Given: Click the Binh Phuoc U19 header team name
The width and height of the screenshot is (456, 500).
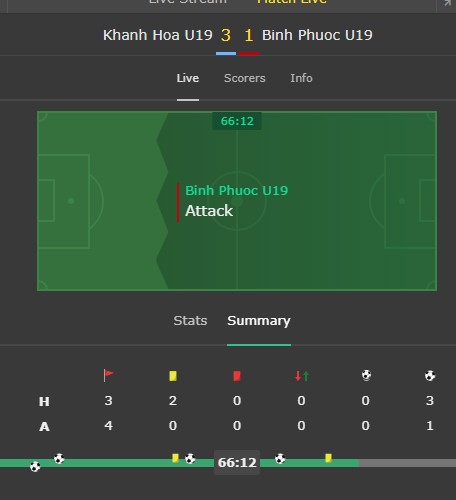Looking at the screenshot, I should pyautogui.click(x=317, y=35).
